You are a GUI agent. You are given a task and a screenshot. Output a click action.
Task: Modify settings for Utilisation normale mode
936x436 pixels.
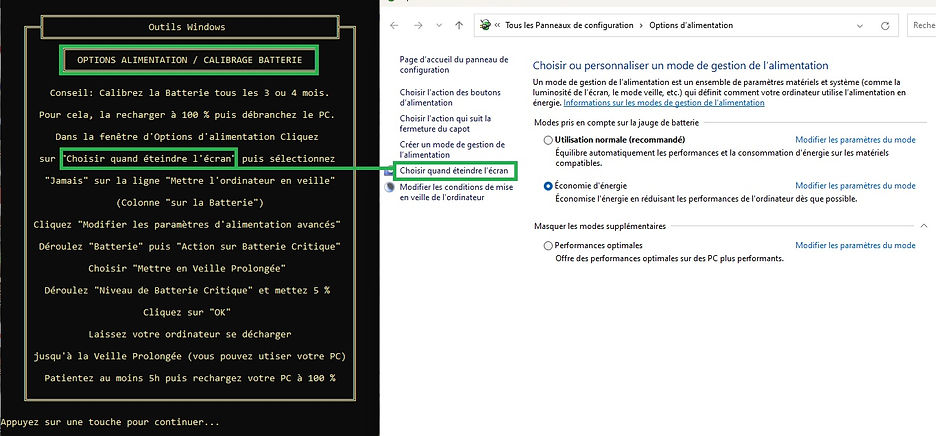point(855,140)
